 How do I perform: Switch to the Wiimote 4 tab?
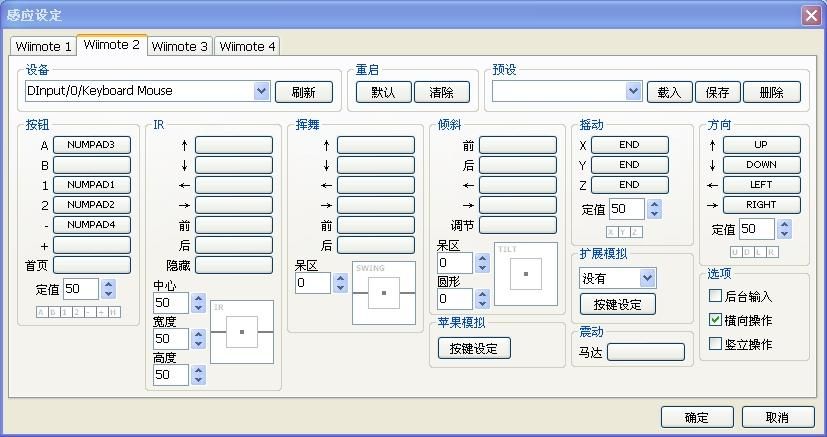click(247, 46)
